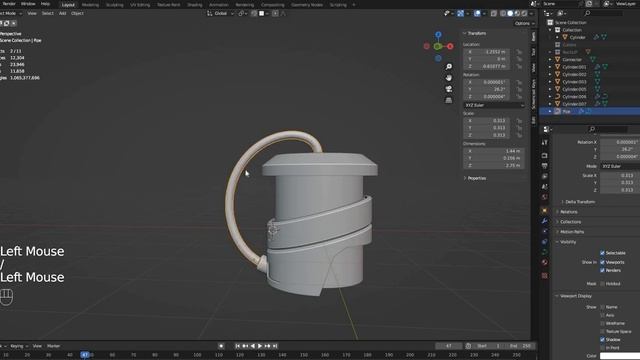
Task: Open the Modifiers wrench properties tab
Action: [544, 221]
